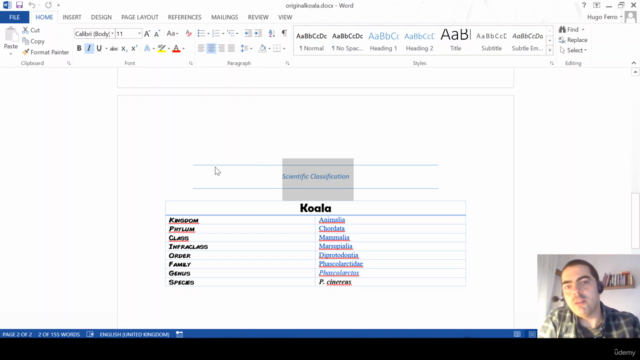Open the Paragraph dialog launcher
Viewport: 640px width, 360px height.
(287, 63)
